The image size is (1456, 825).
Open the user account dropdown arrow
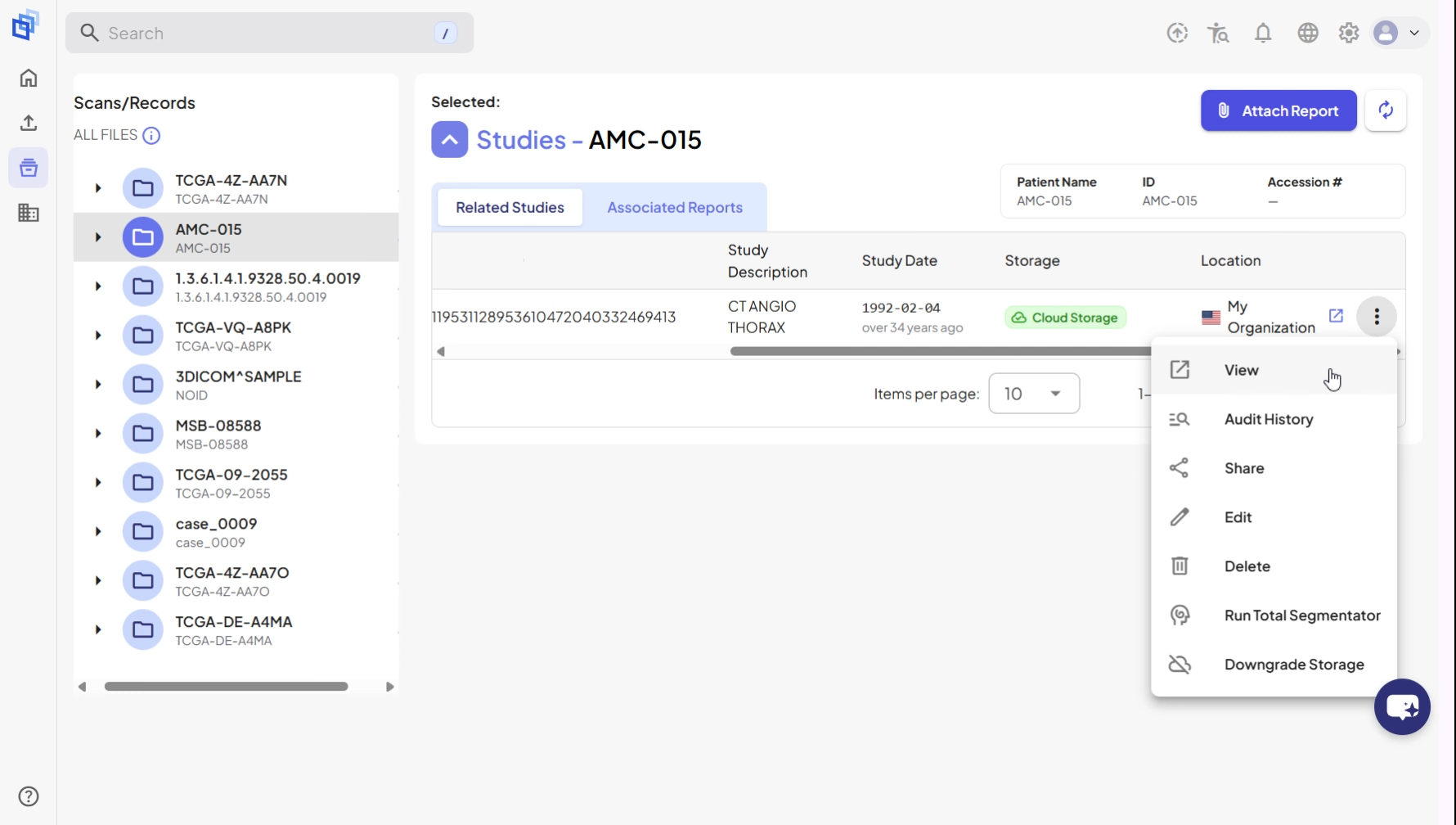[1414, 34]
